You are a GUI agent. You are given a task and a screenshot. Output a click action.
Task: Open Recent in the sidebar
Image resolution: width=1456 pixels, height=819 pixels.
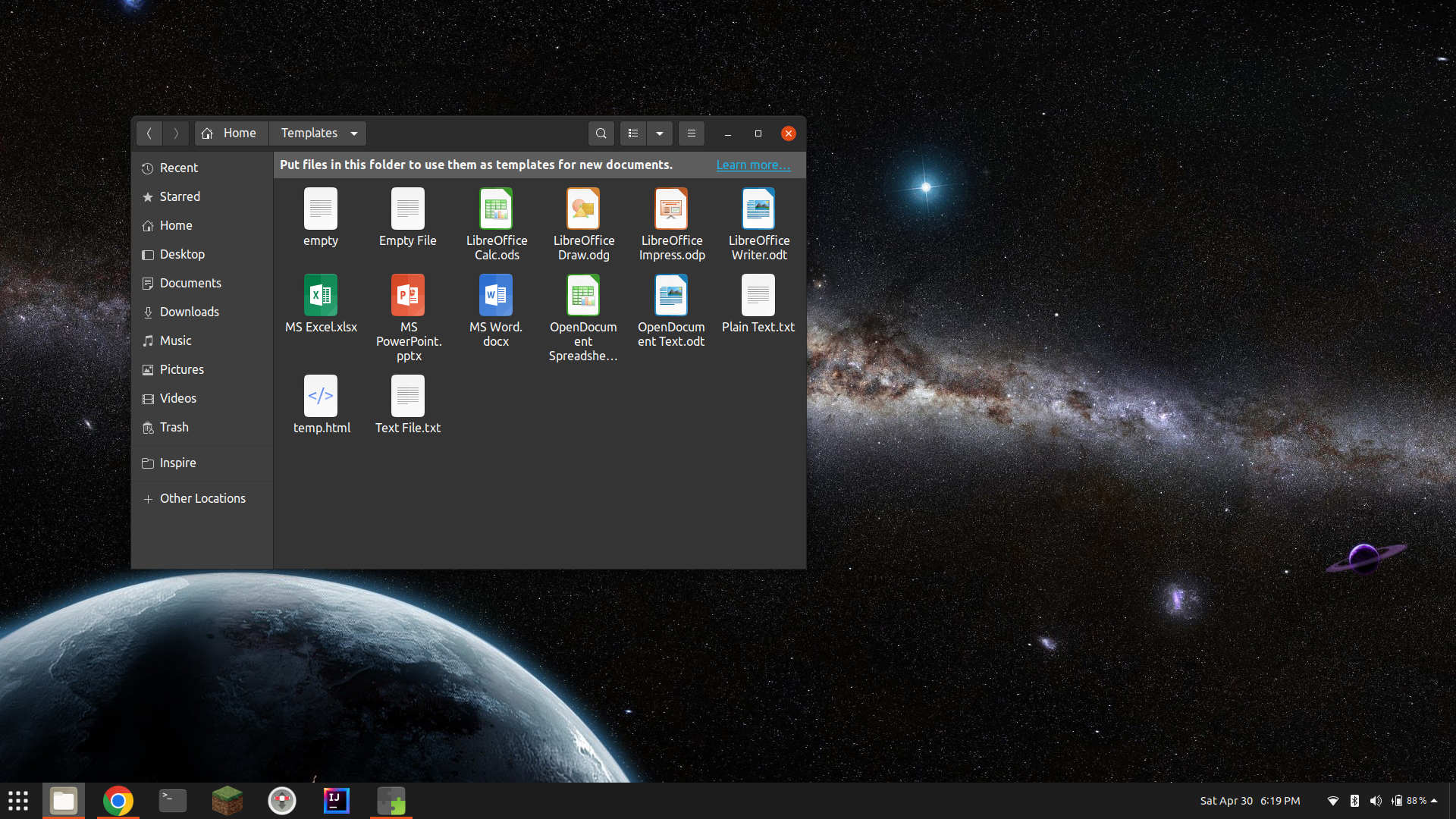(202, 168)
